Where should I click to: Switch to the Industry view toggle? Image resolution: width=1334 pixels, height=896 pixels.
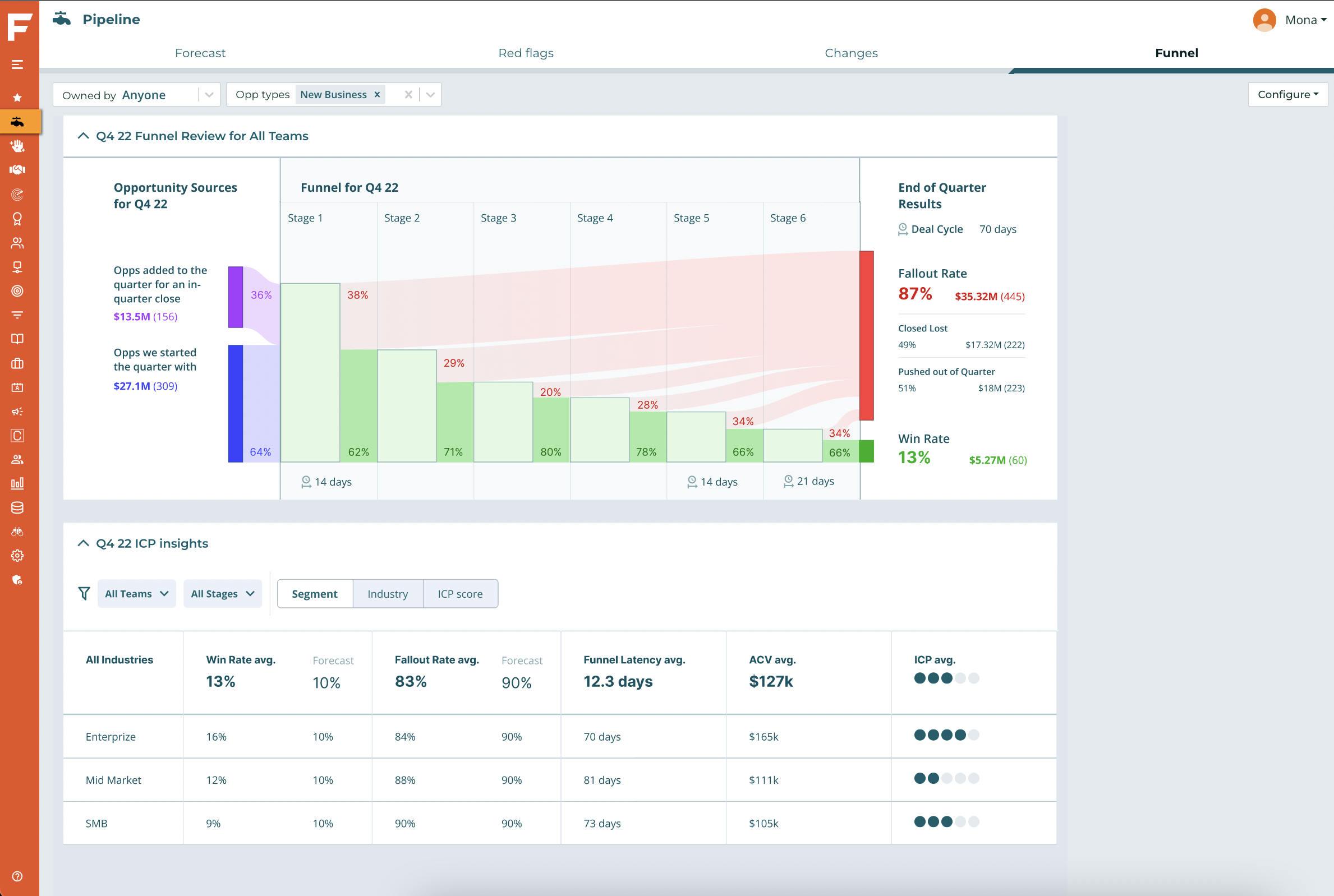tap(388, 594)
